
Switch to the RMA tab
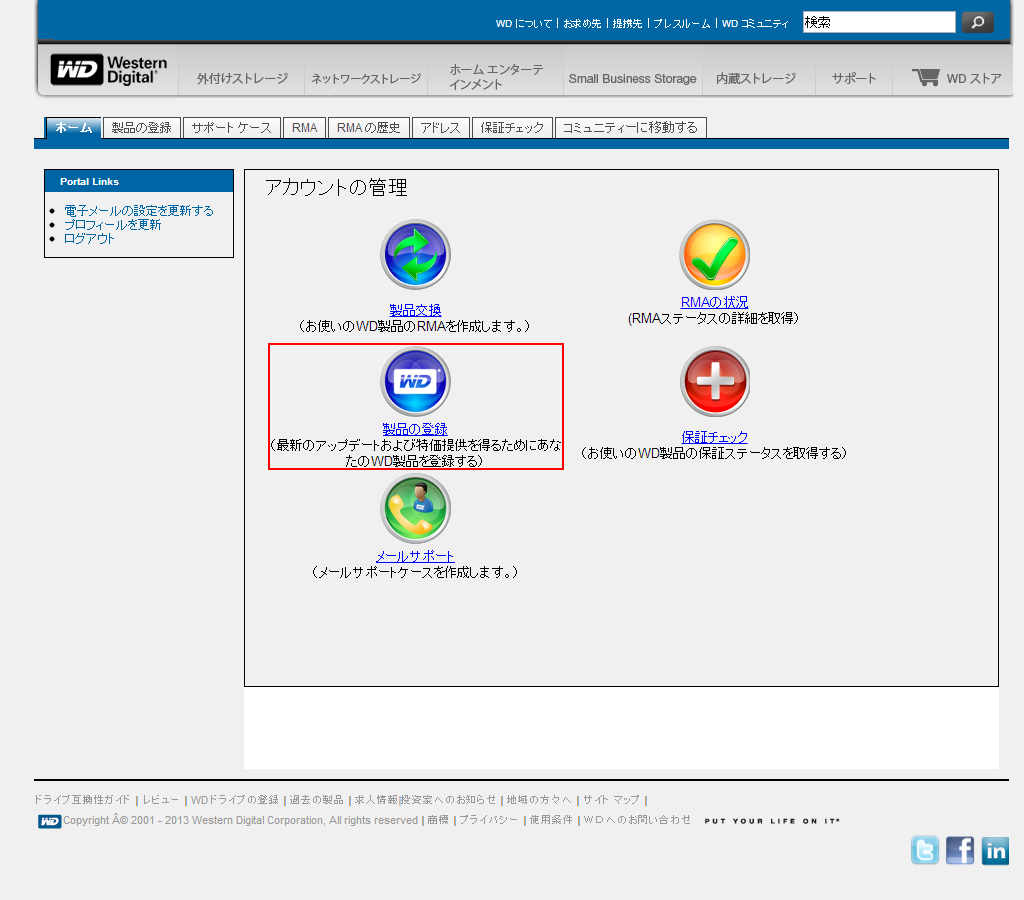coord(304,127)
